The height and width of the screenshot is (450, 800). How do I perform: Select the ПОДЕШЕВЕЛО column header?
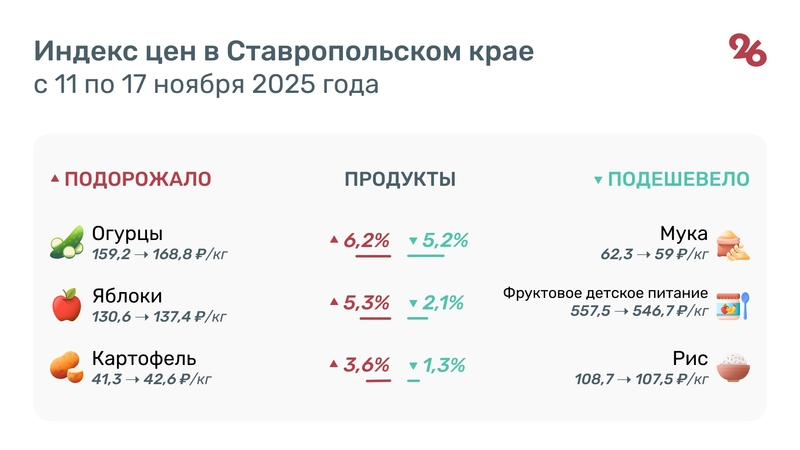tap(679, 180)
